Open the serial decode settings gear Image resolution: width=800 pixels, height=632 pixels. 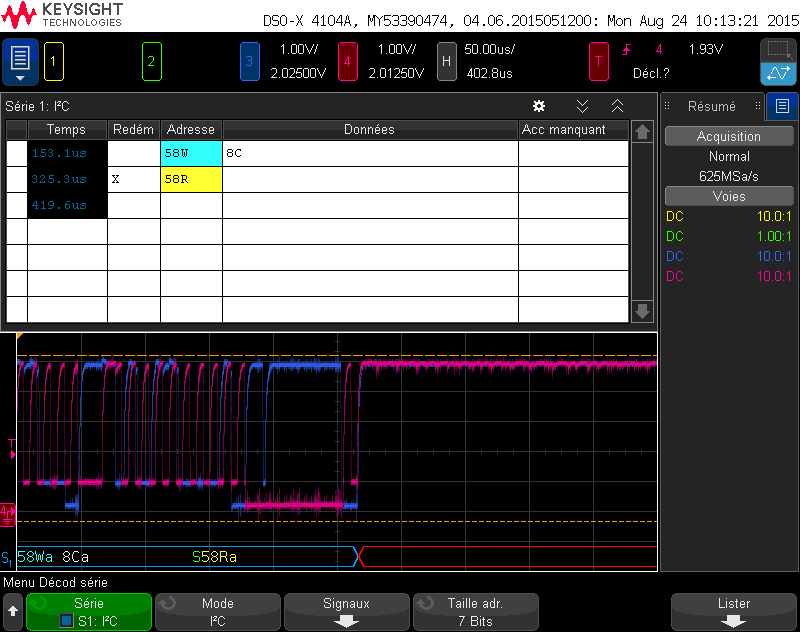coord(539,105)
